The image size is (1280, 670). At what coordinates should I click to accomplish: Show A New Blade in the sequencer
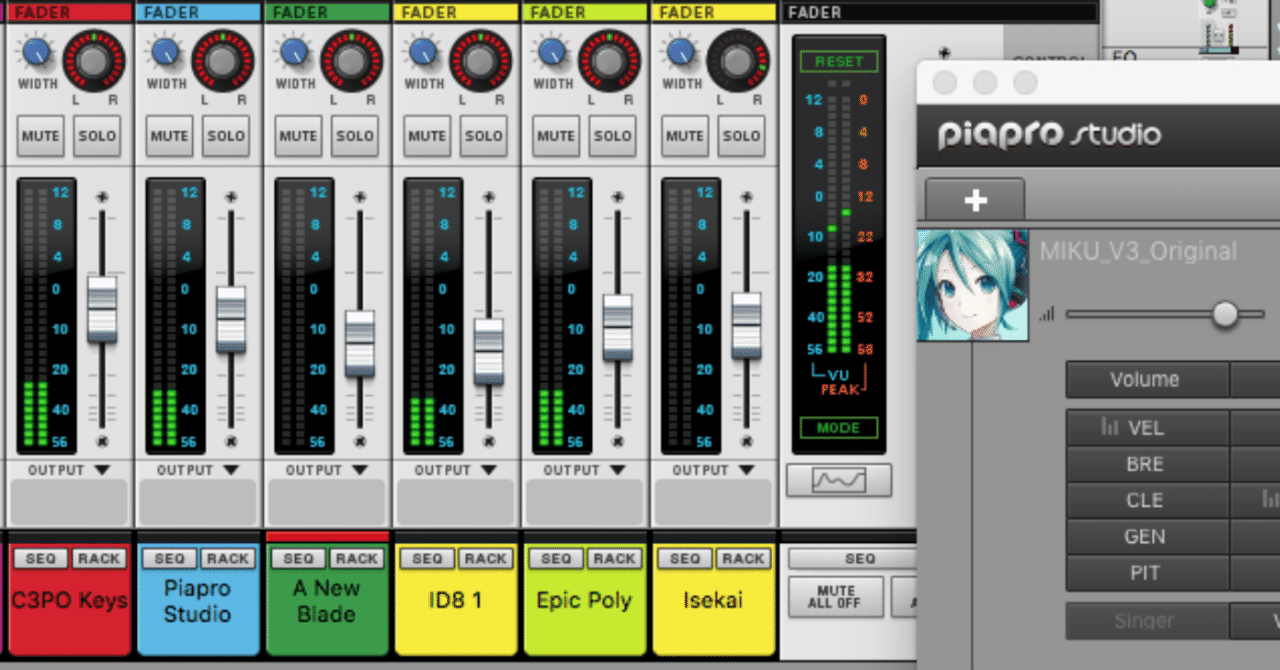[299, 559]
